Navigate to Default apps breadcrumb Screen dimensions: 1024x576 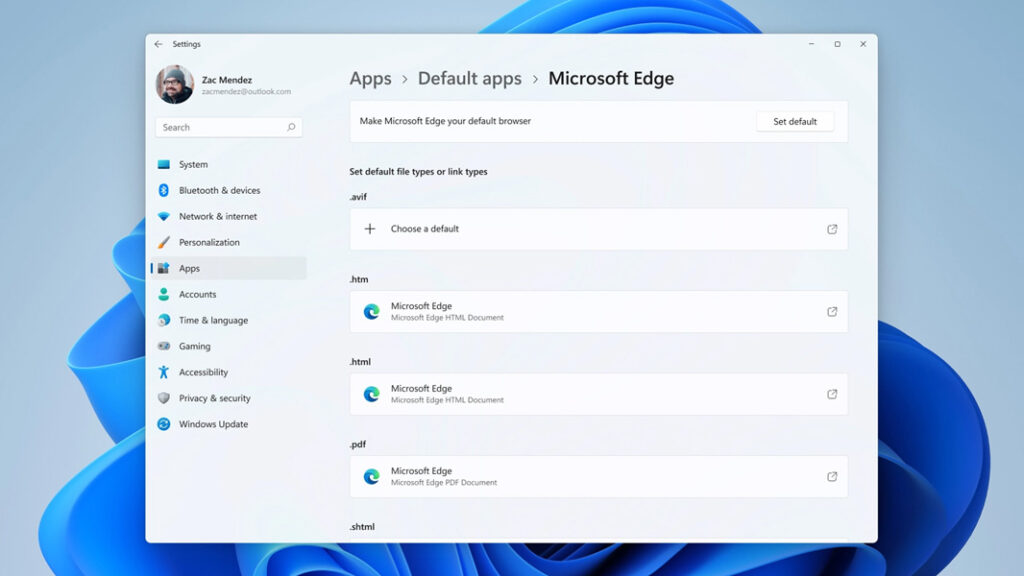470,78
